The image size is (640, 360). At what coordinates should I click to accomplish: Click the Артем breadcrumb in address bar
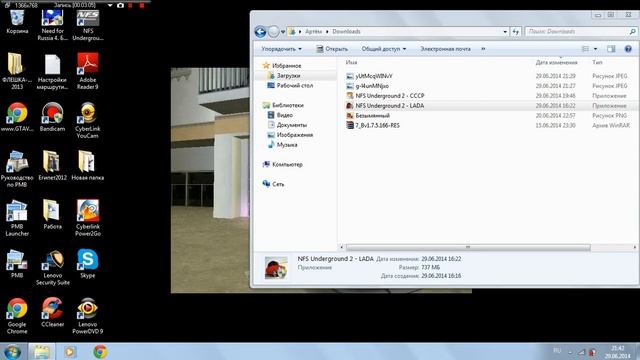313,31
